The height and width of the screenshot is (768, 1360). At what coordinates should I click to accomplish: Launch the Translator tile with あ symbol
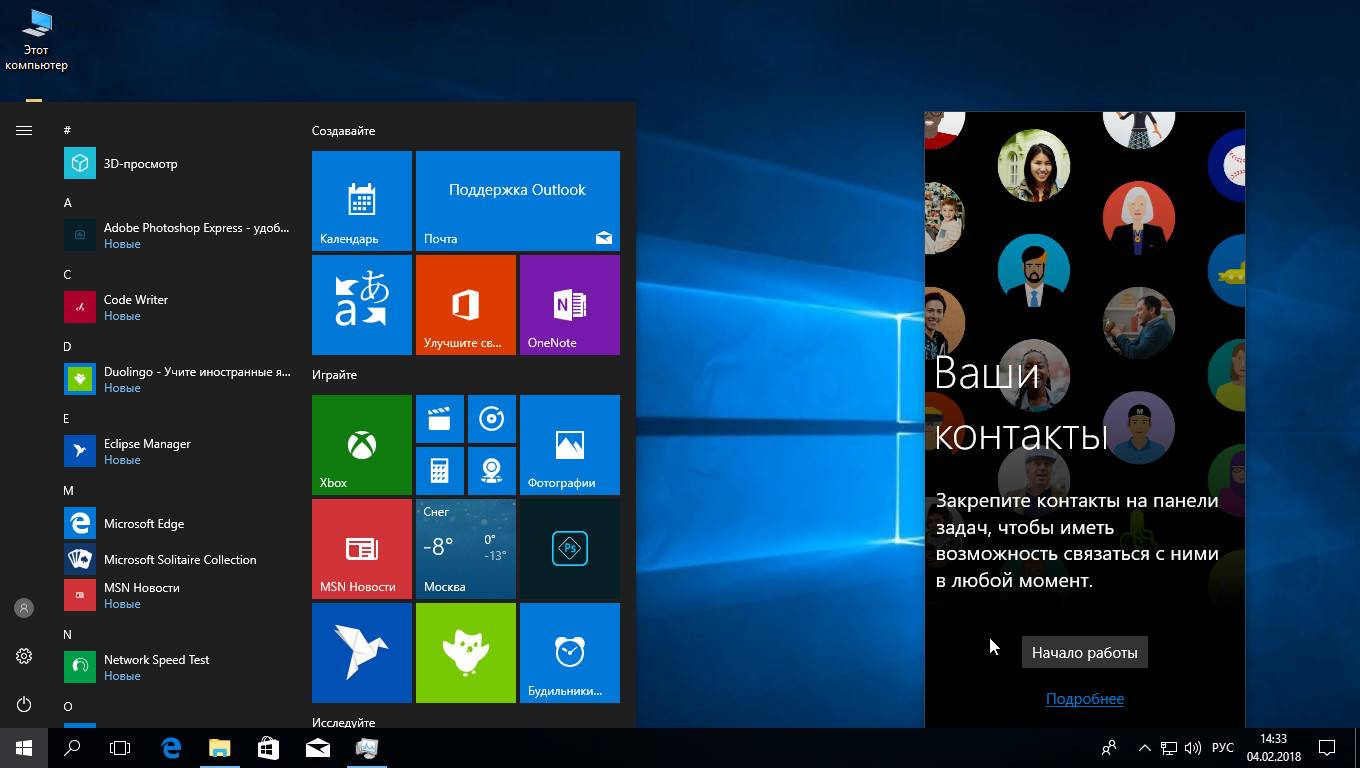tap(362, 305)
